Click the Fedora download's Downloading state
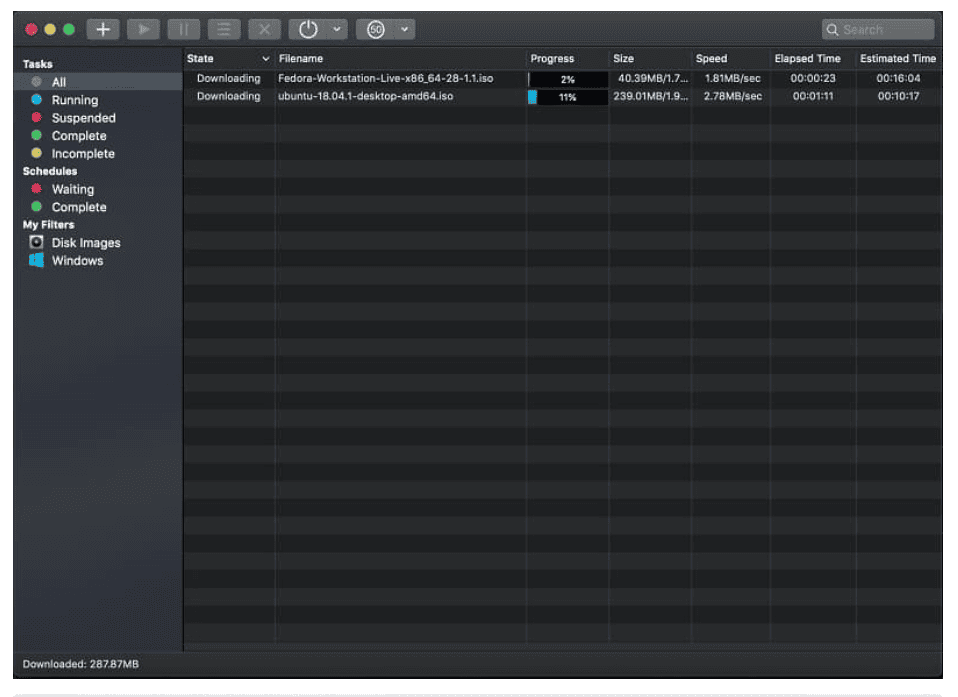 coord(229,78)
